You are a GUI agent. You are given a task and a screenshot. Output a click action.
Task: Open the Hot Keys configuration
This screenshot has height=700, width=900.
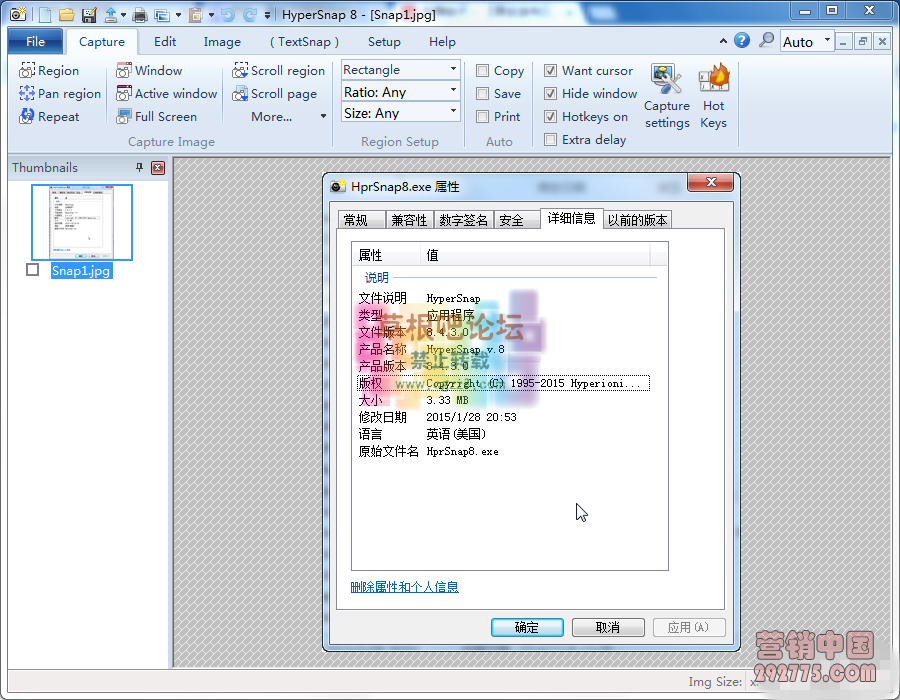(714, 96)
